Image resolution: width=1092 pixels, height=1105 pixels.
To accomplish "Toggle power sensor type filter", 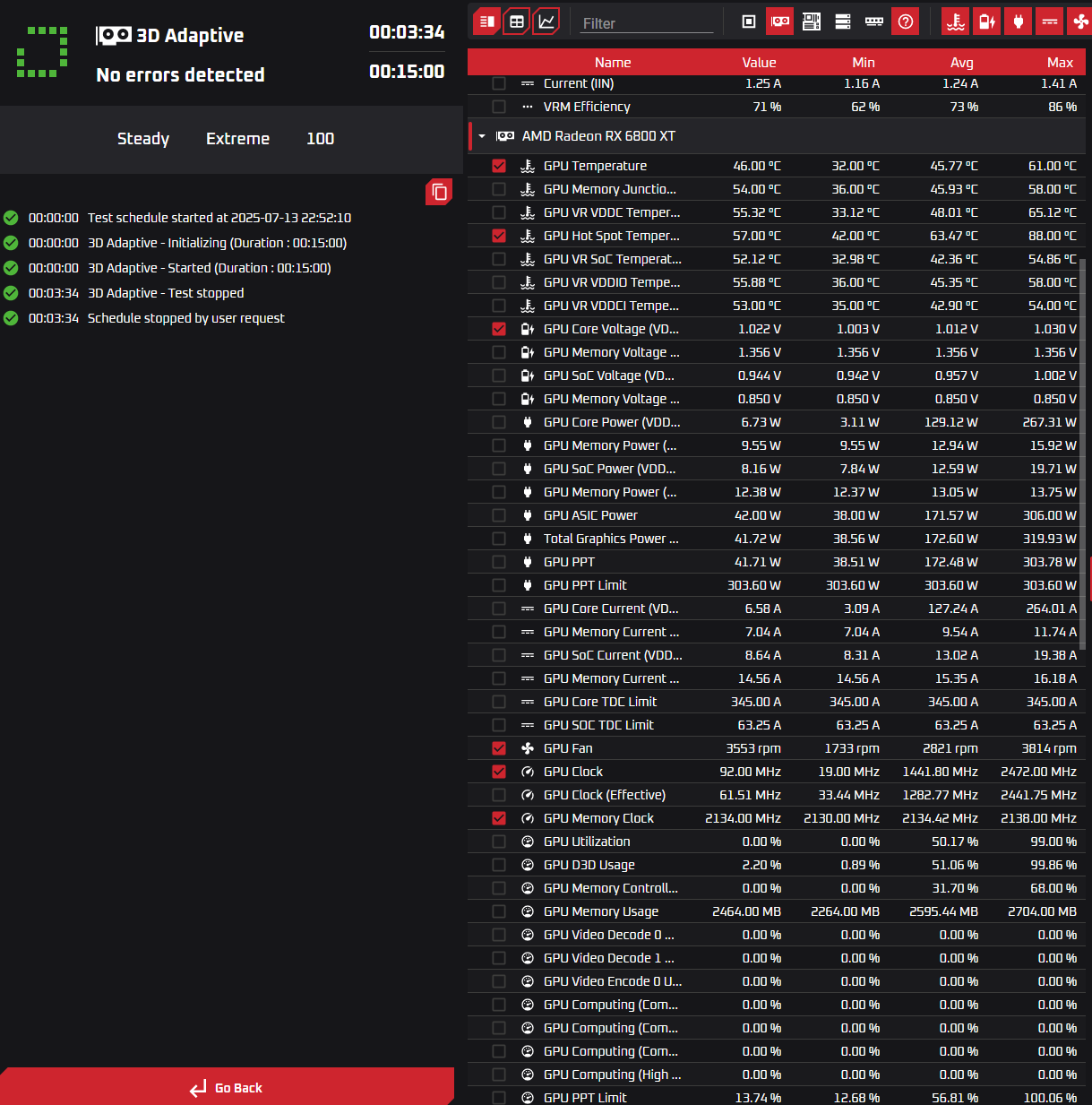I will pos(1019,22).
